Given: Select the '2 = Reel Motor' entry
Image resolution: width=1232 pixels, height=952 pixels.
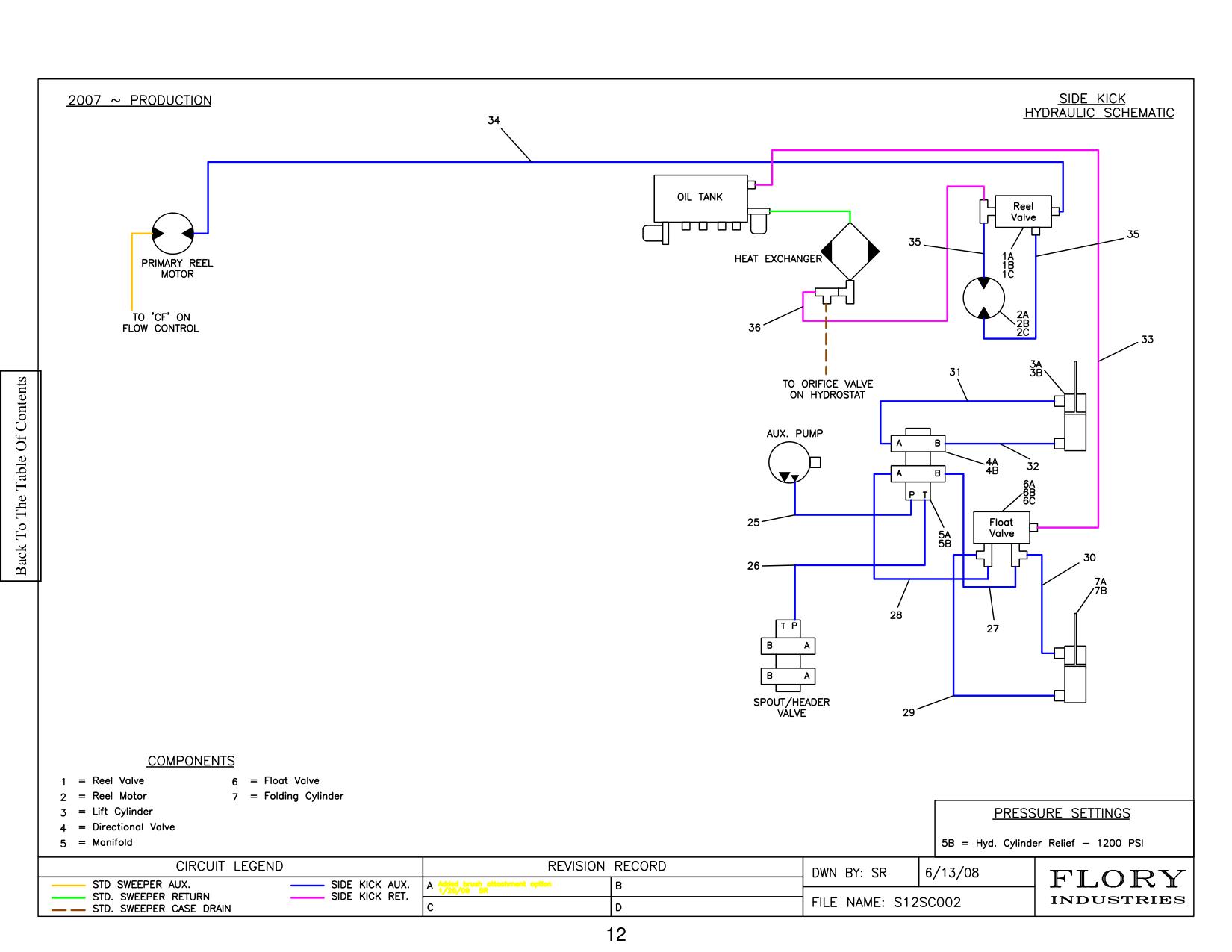Looking at the screenshot, I should pyautogui.click(x=105, y=796).
